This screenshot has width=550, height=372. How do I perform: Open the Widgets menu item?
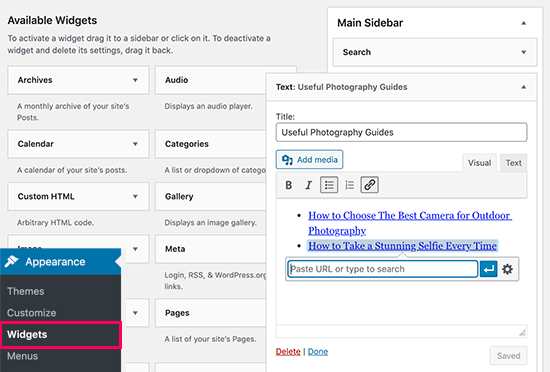coord(61,334)
